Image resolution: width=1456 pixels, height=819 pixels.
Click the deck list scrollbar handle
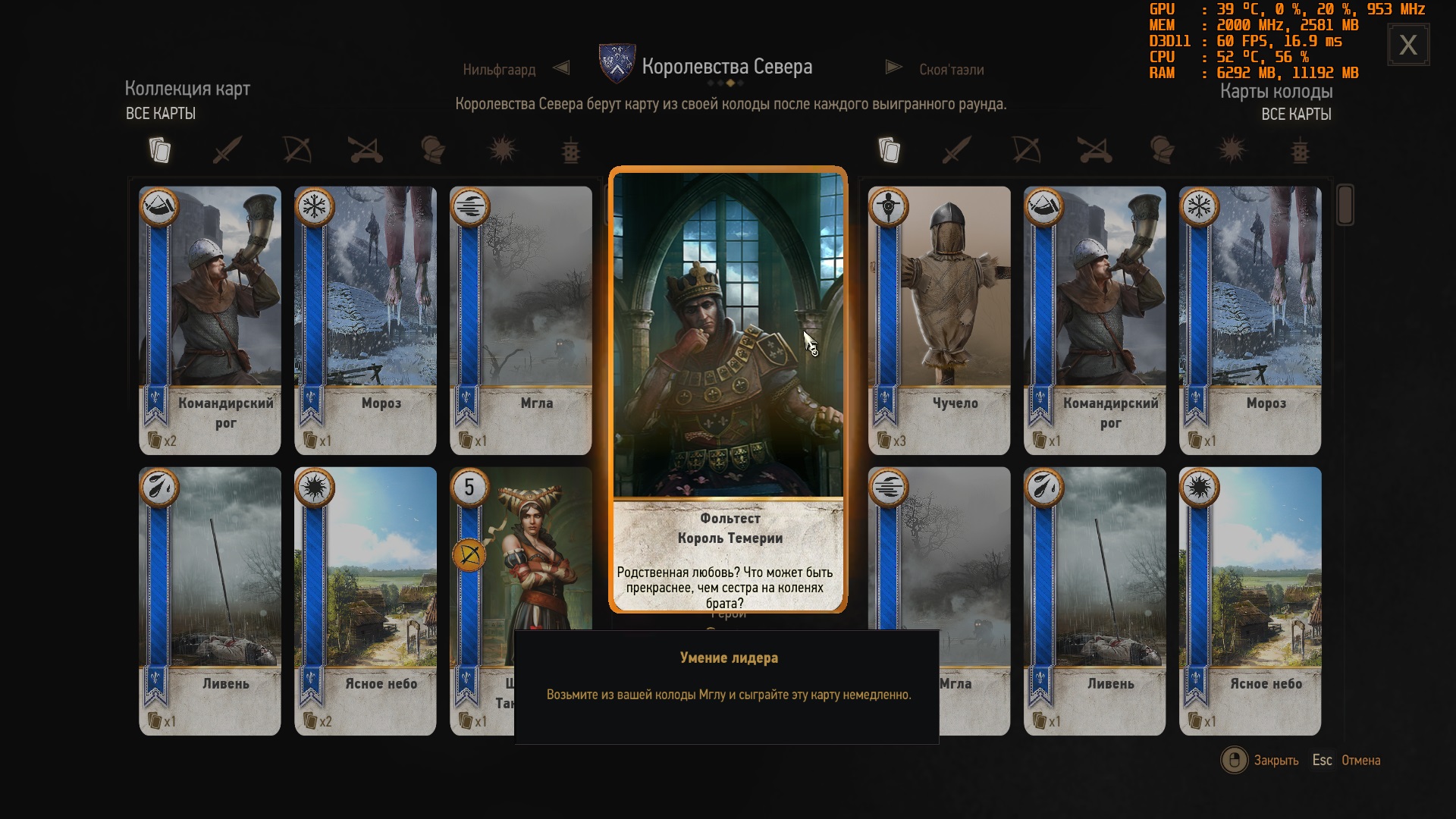point(1345,205)
